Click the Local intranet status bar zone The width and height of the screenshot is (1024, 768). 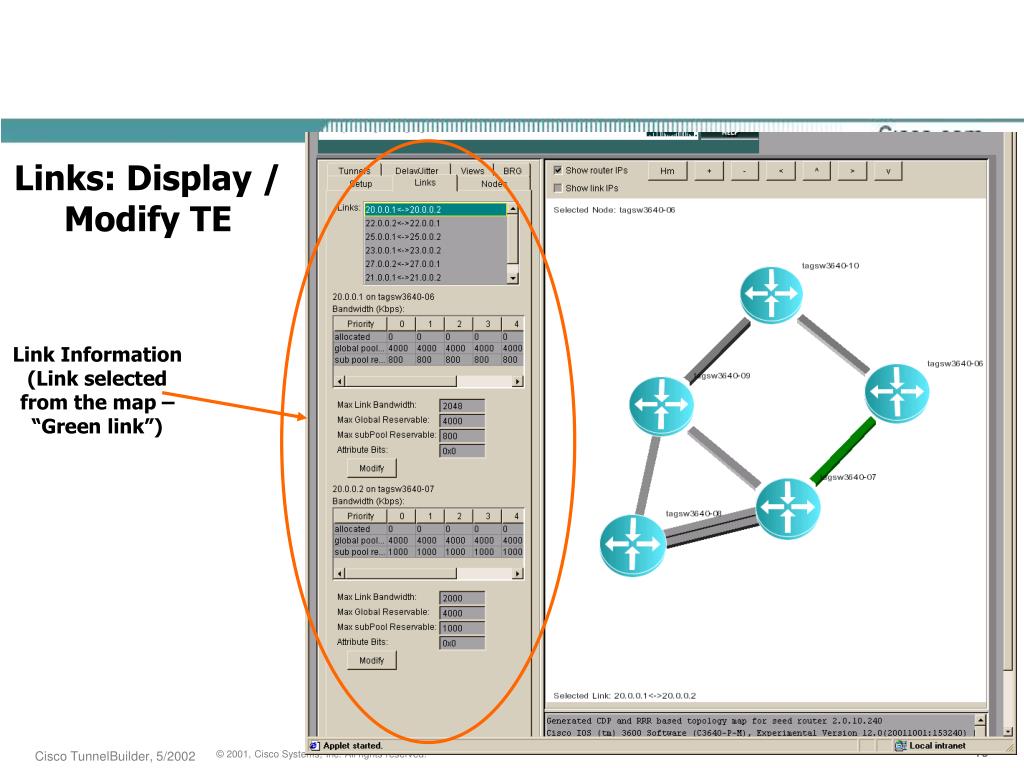click(x=931, y=746)
